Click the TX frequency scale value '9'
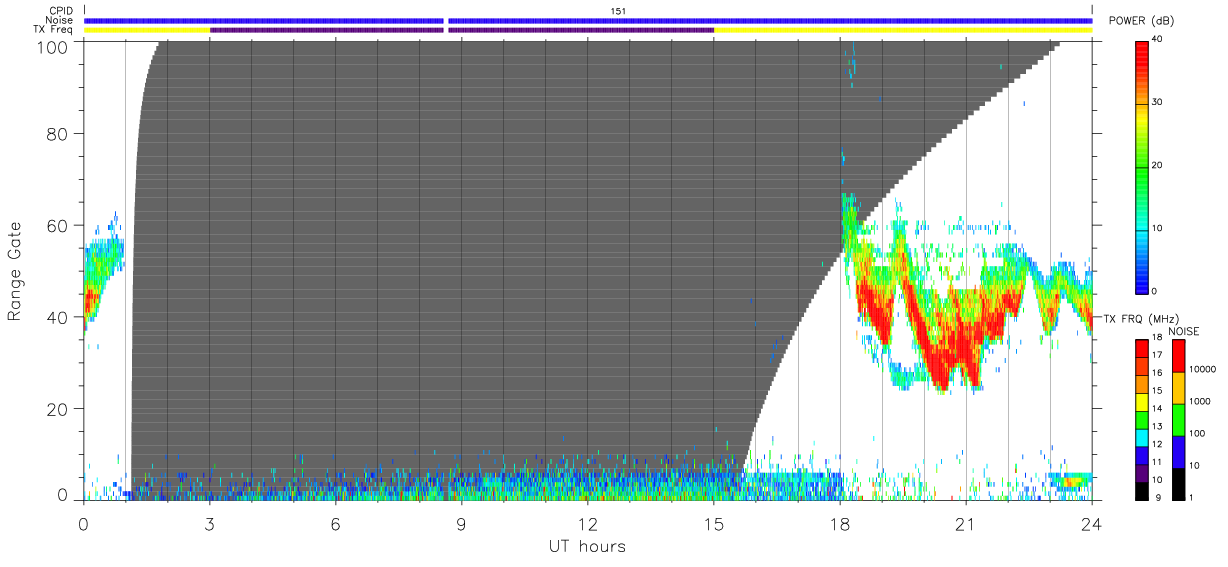Image resolution: width=1228 pixels, height=567 pixels. pos(1158,497)
